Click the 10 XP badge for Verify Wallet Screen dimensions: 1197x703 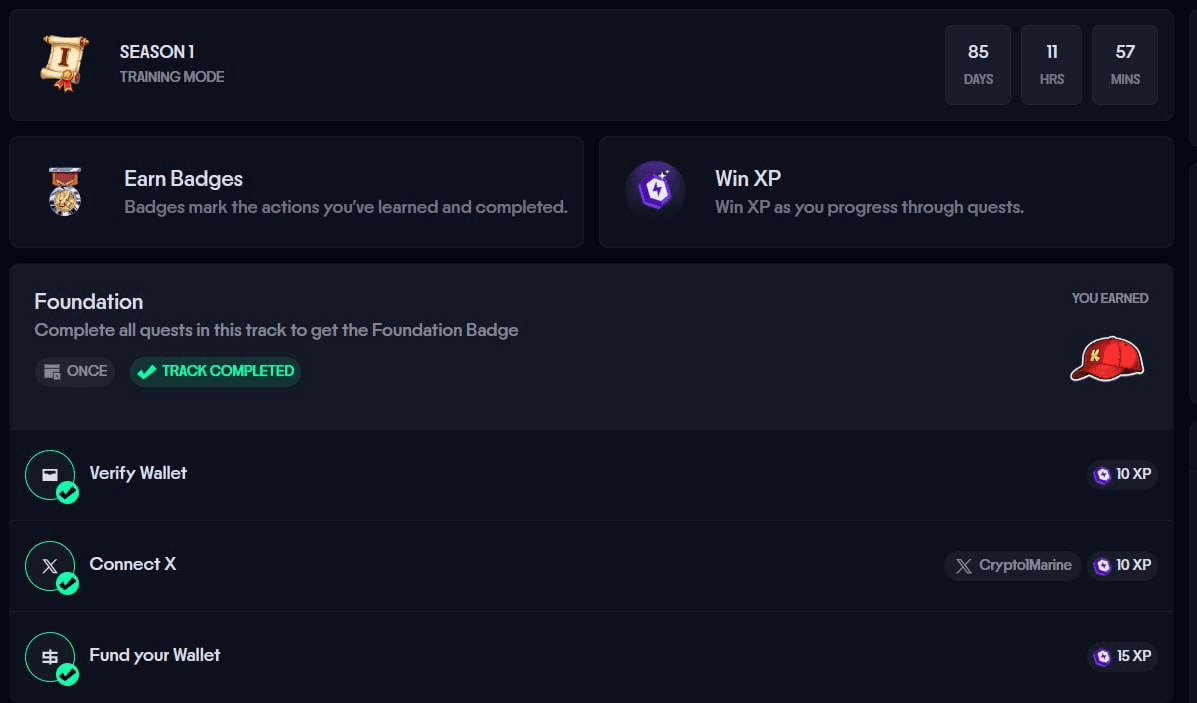(1122, 475)
